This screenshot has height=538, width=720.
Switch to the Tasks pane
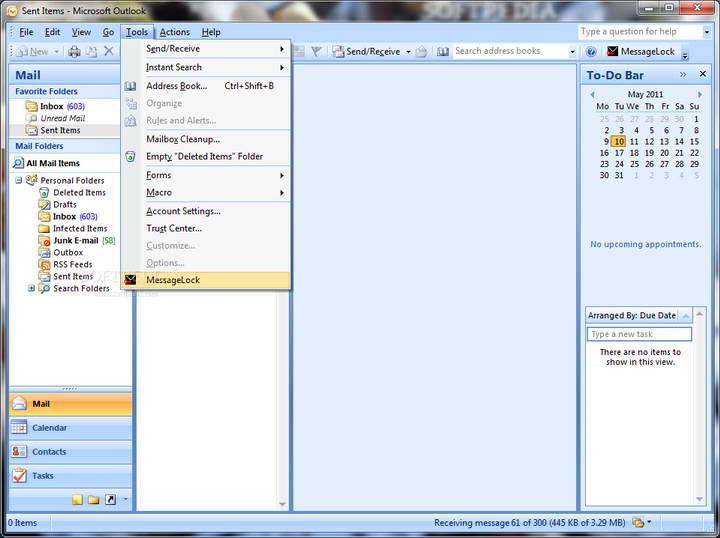coord(71,476)
